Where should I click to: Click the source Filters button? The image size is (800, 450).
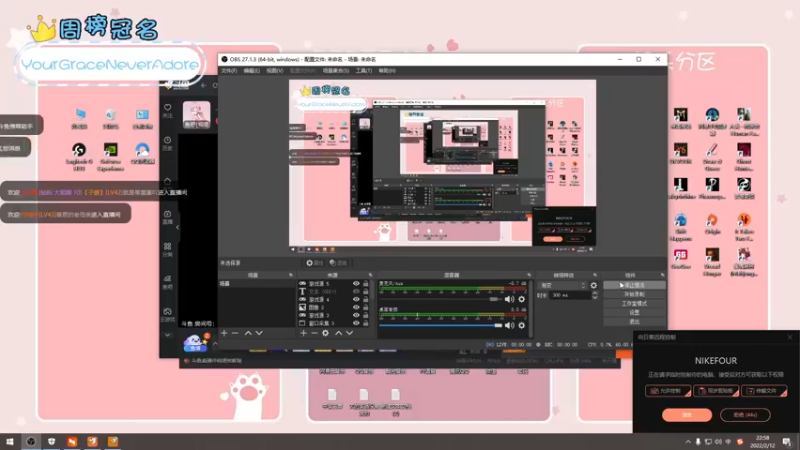[x=338, y=263]
